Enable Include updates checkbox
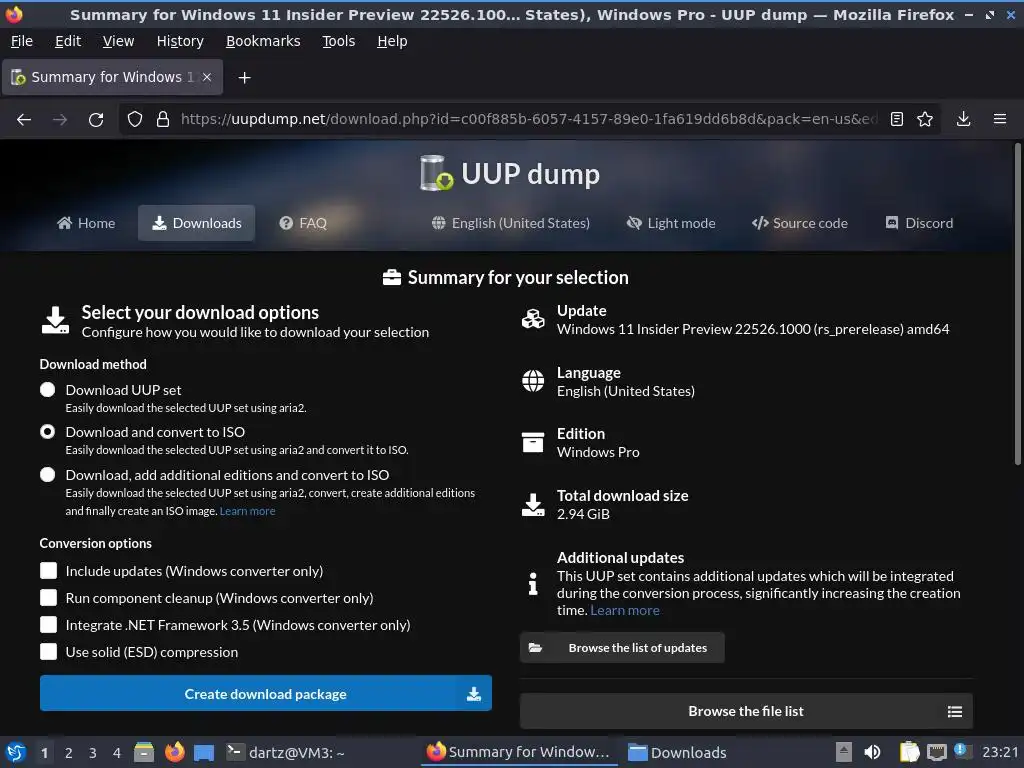This screenshot has width=1024, height=768. (48, 571)
